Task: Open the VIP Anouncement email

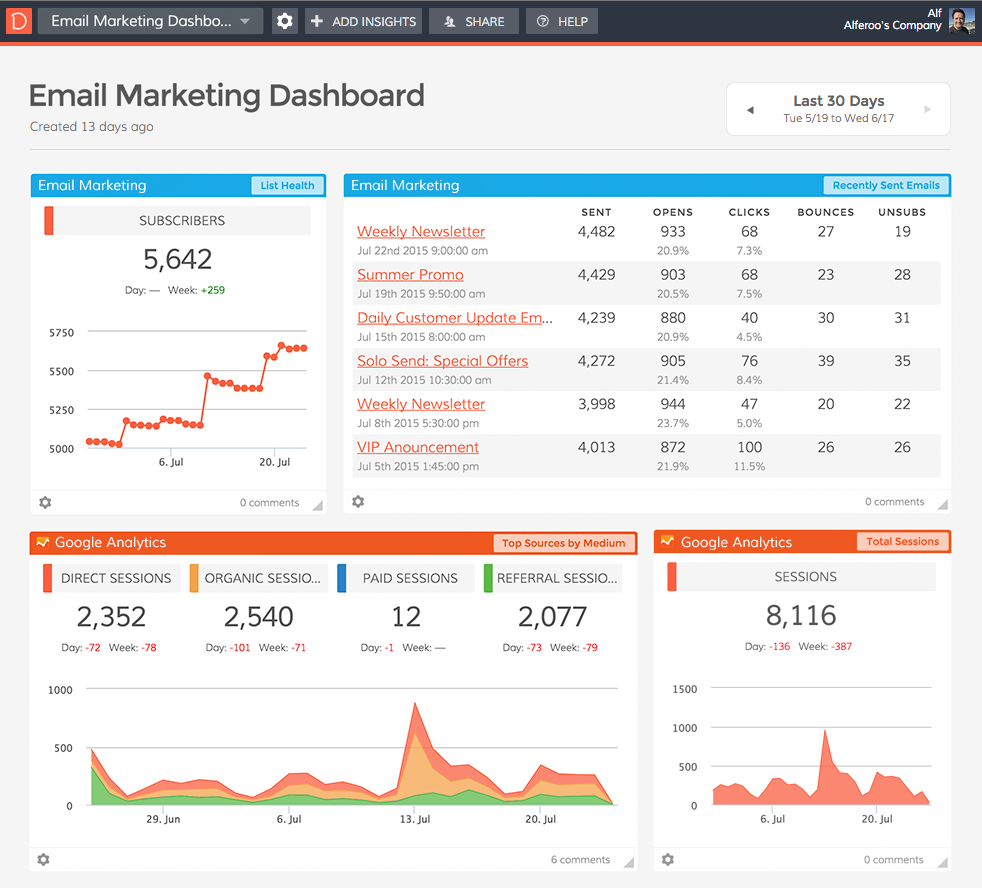Action: click(417, 447)
